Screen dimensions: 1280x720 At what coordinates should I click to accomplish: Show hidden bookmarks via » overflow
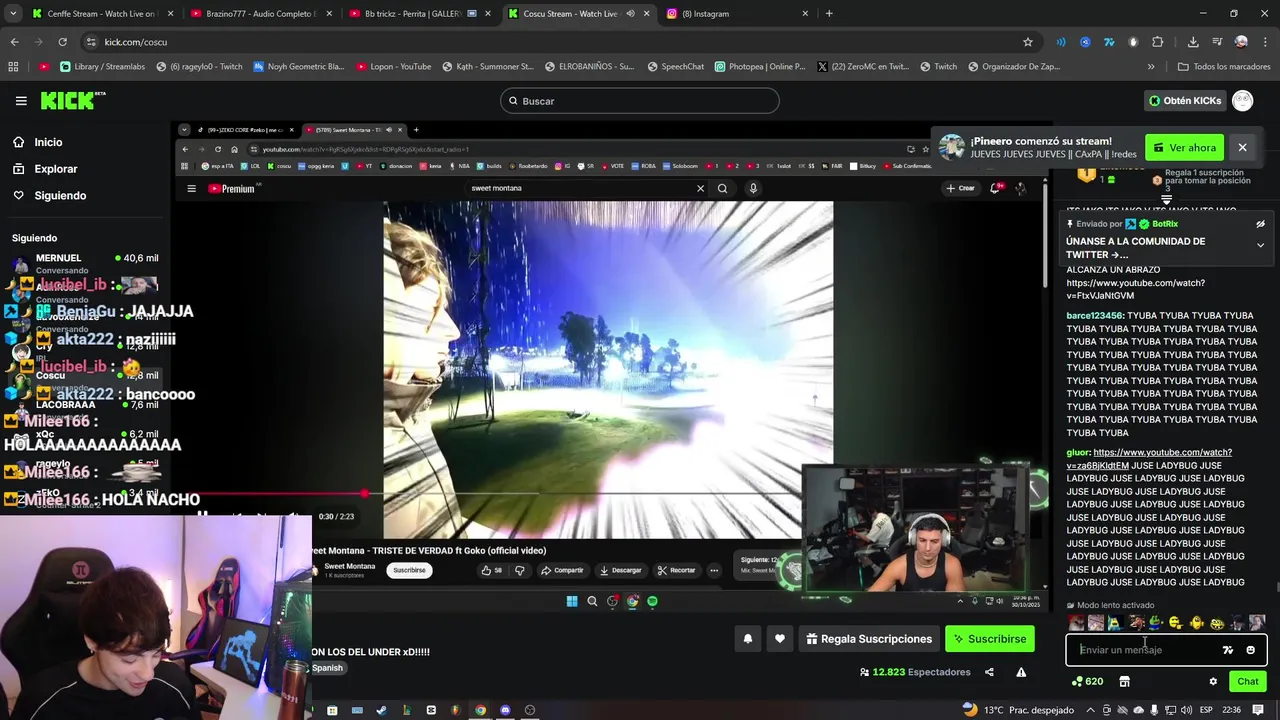[x=1151, y=67]
